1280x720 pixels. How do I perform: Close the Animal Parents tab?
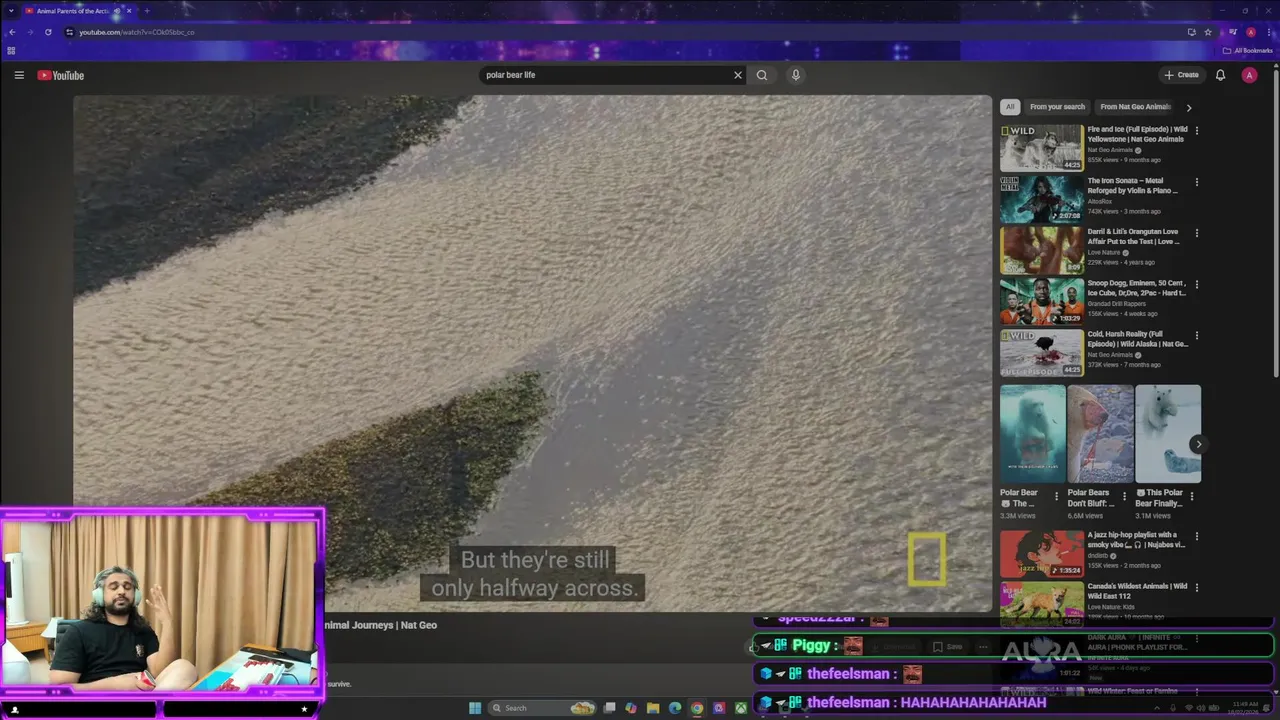(x=130, y=11)
